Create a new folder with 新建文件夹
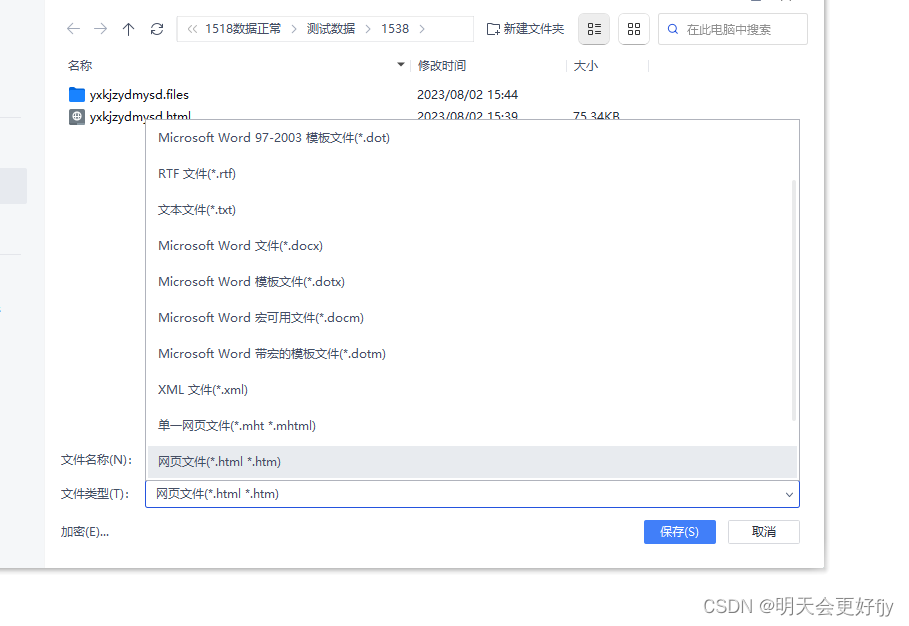 (x=525, y=29)
